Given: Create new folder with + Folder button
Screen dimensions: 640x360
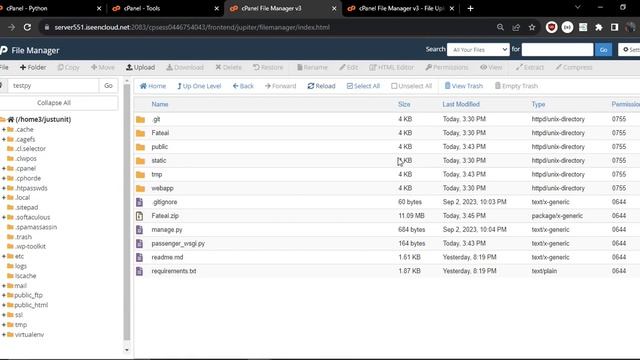Looking at the screenshot, I should pos(33,67).
